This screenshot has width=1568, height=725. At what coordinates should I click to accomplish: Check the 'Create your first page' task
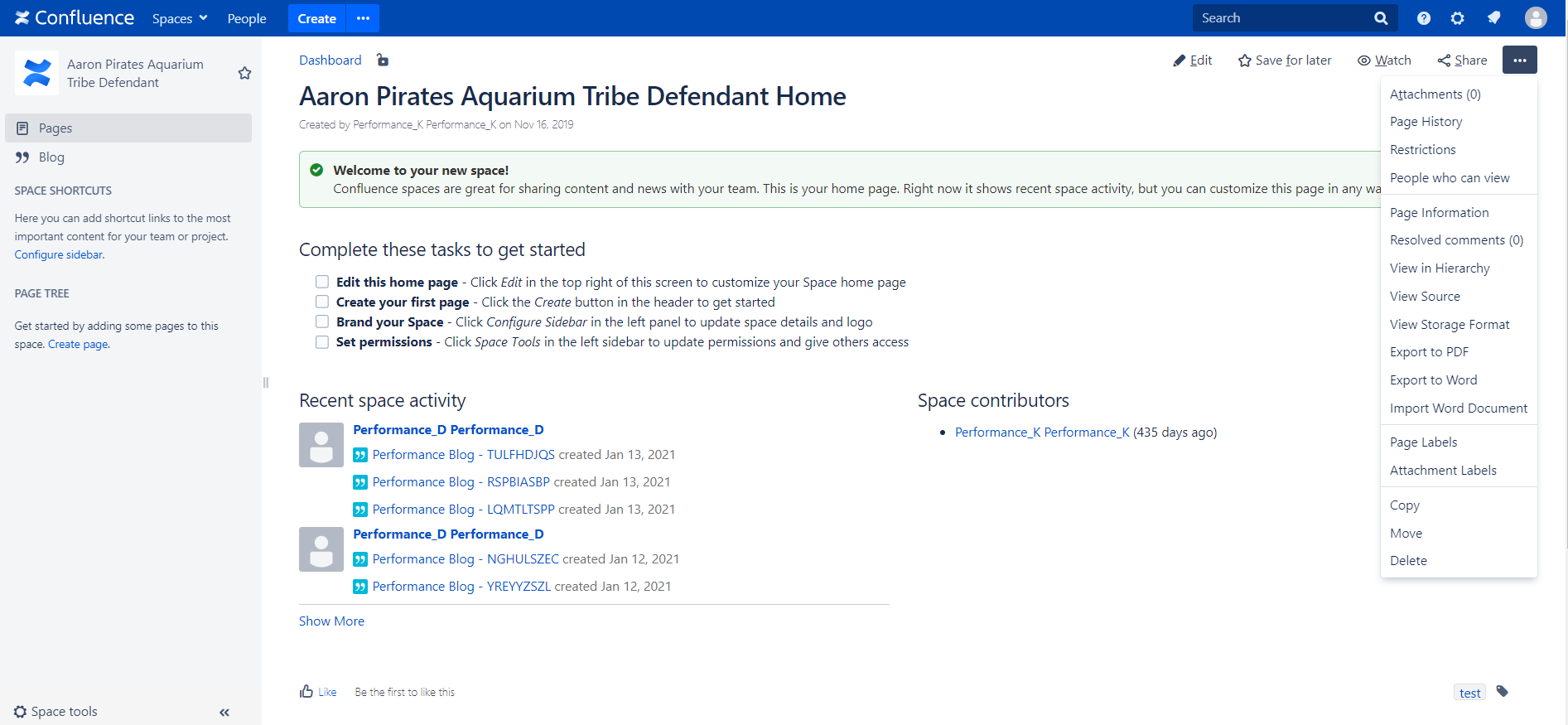[322, 302]
